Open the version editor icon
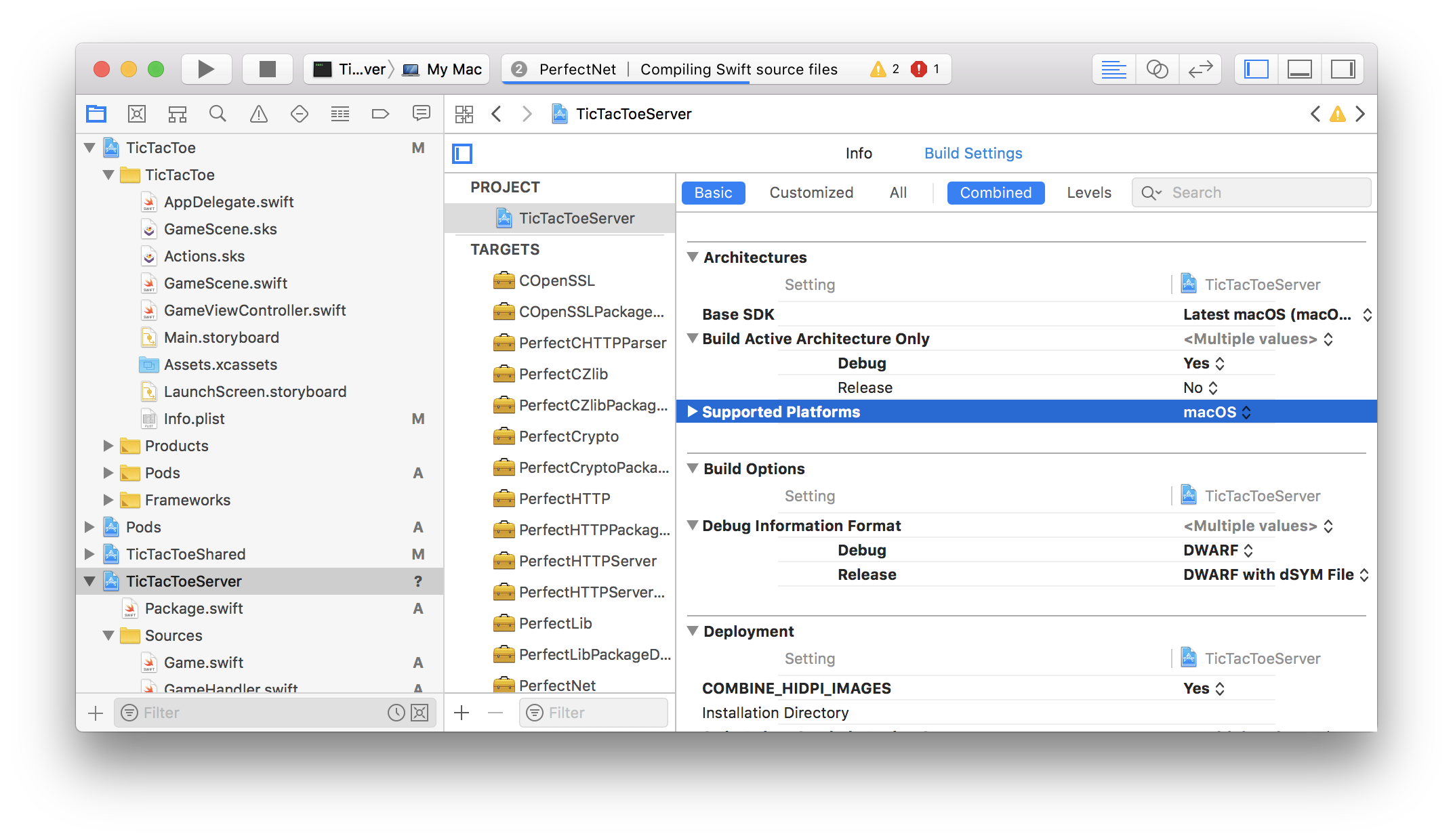 click(x=1200, y=68)
